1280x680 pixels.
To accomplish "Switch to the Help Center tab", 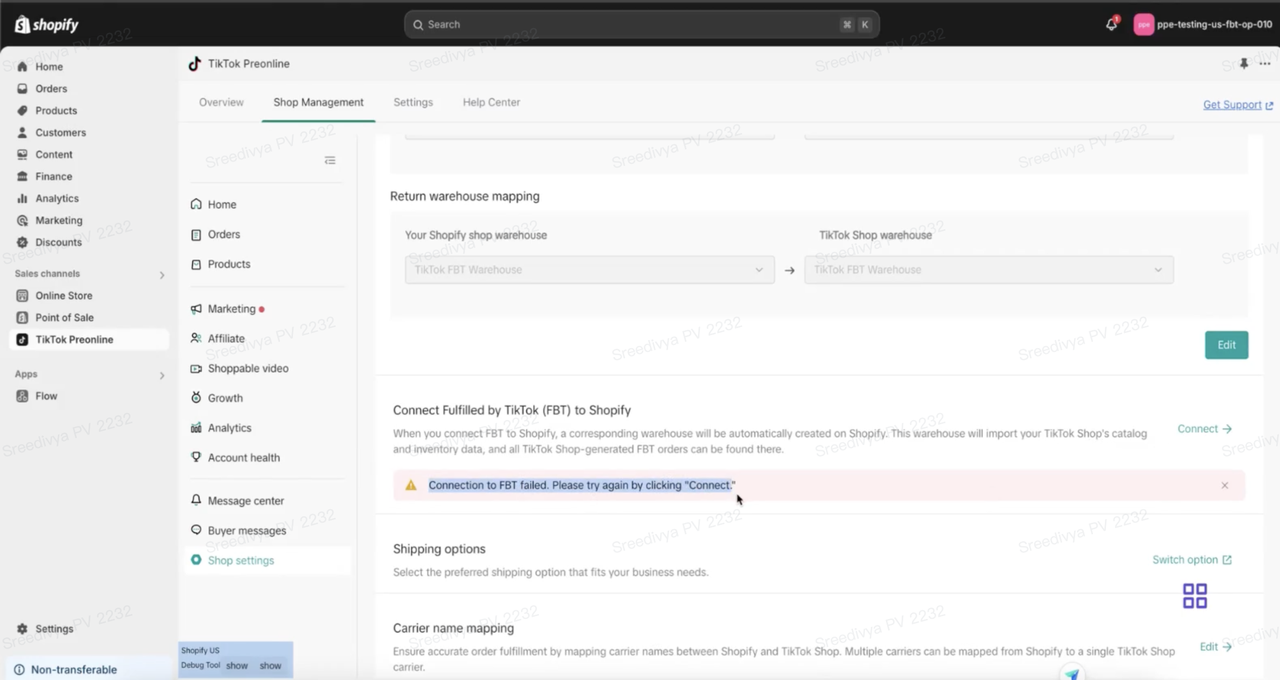I will pyautogui.click(x=491, y=102).
